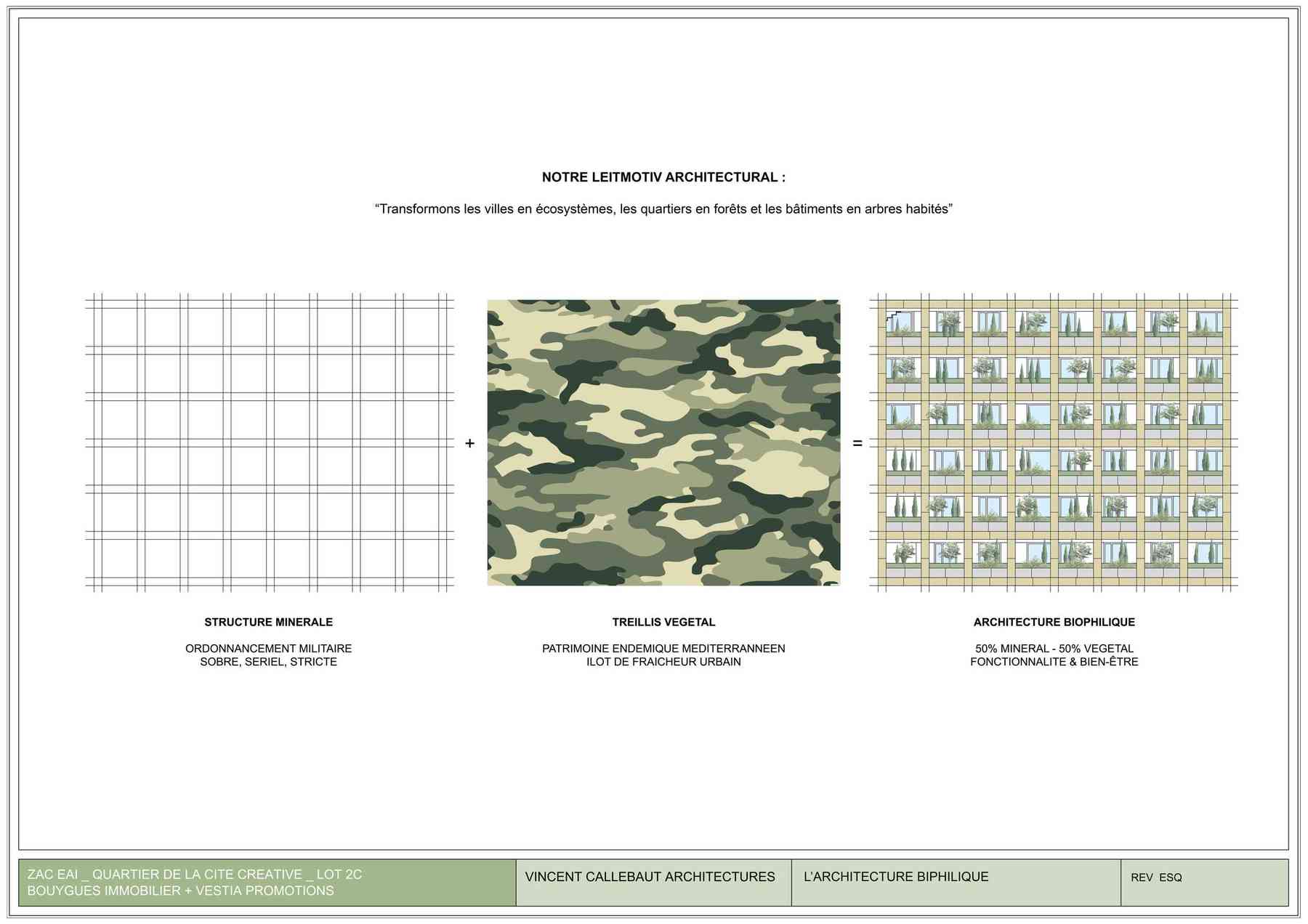Screen dimensions: 1308x924
Task: Select the planted facade elevation illustration
Action: 1054,442
